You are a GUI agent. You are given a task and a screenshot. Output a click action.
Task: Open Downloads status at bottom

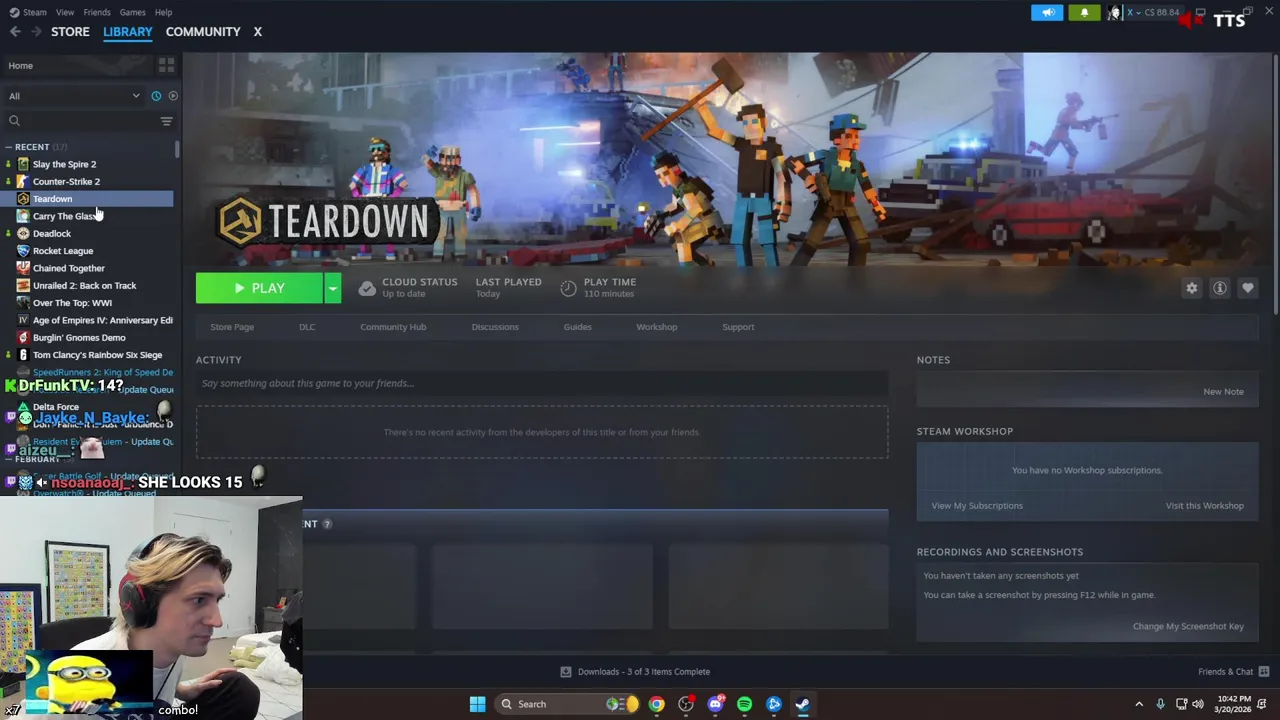[635, 672]
